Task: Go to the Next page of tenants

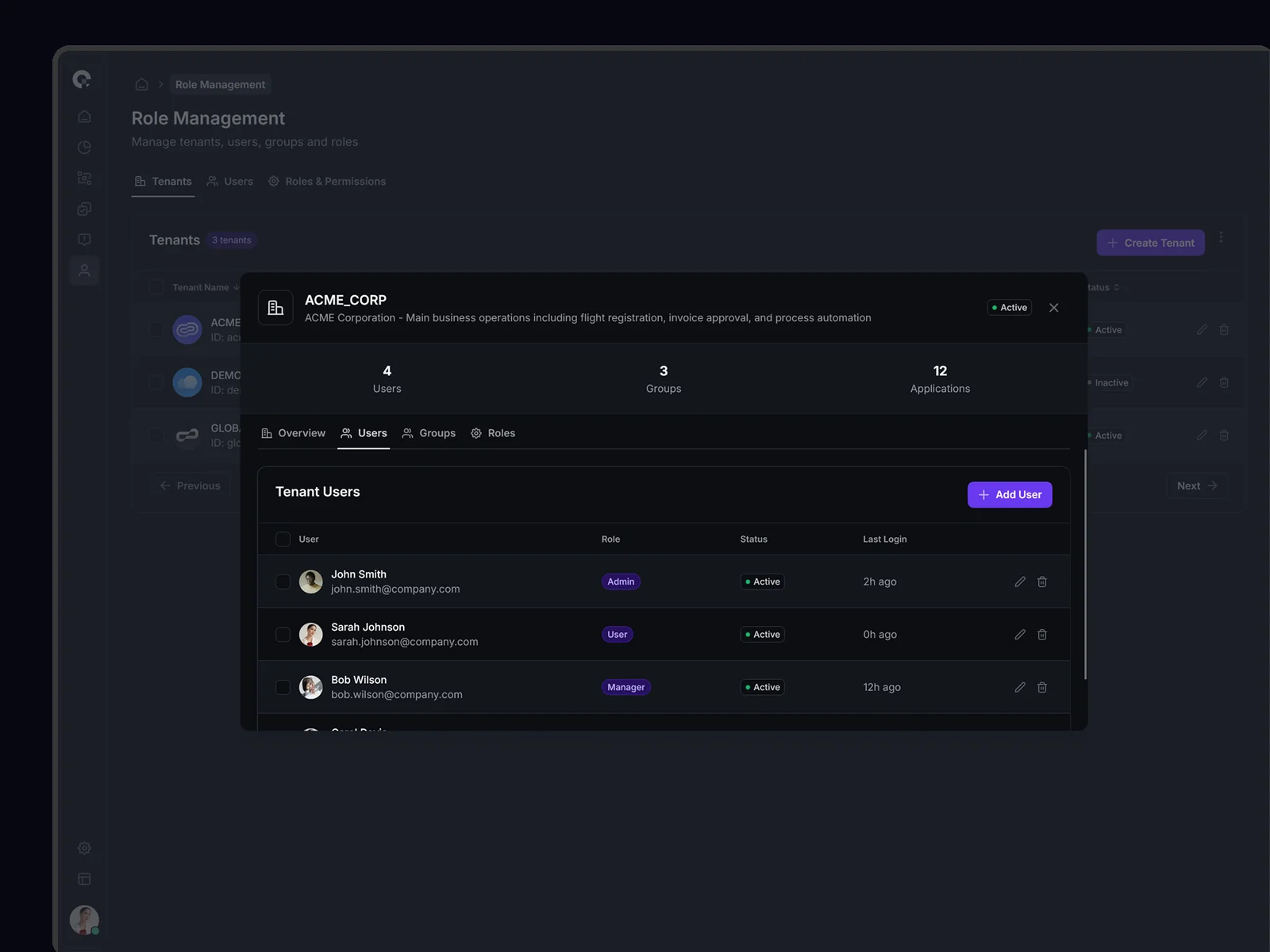Action: tap(1196, 486)
